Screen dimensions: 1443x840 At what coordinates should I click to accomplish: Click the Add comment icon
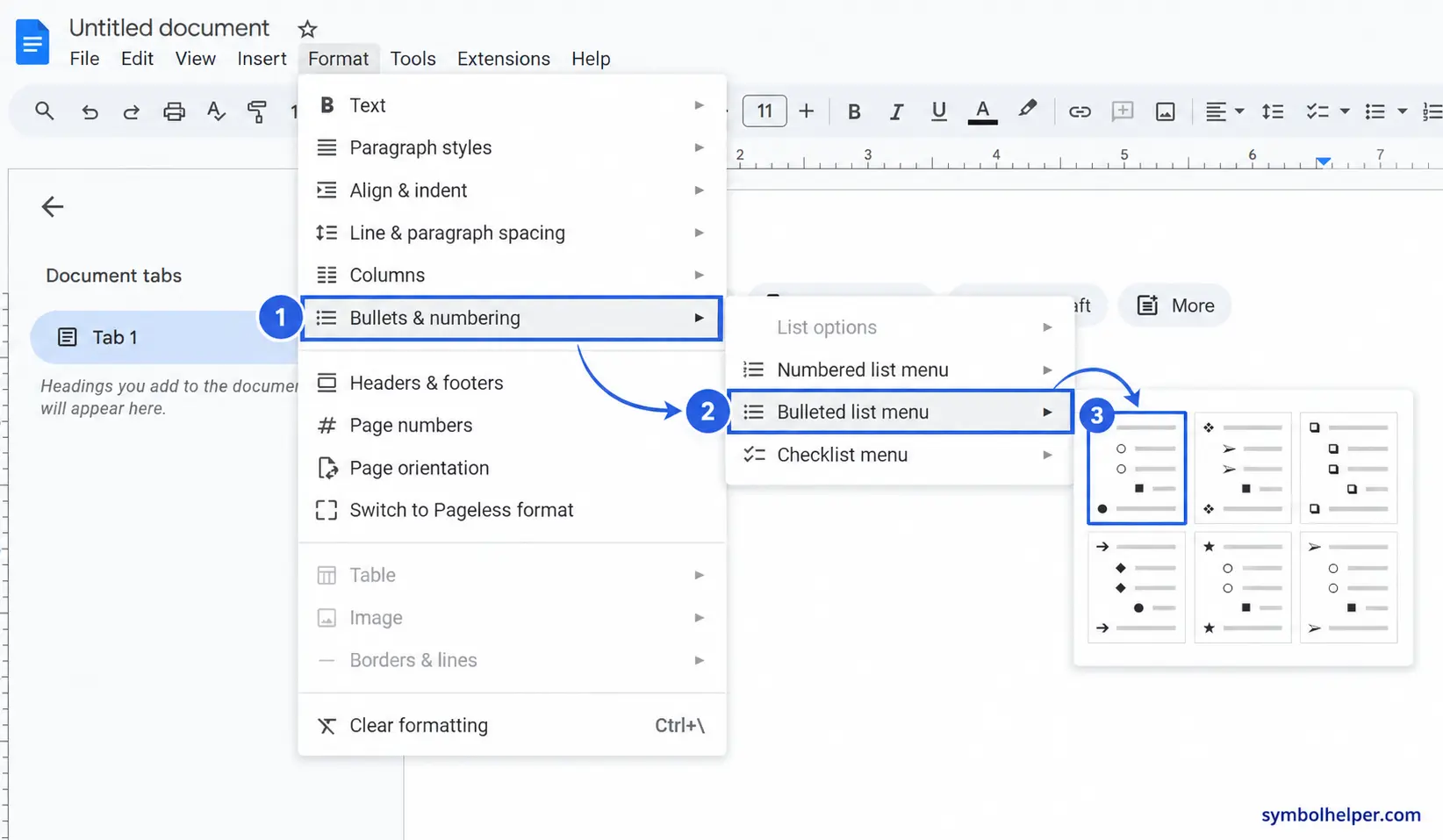point(1122,111)
